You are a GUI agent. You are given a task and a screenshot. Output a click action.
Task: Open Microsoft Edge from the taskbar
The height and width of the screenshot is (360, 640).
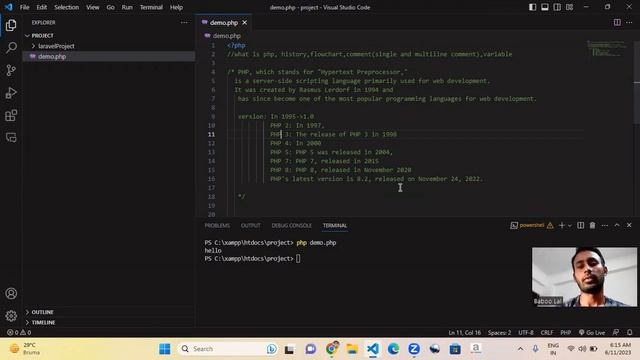pyautogui.click(x=393, y=349)
